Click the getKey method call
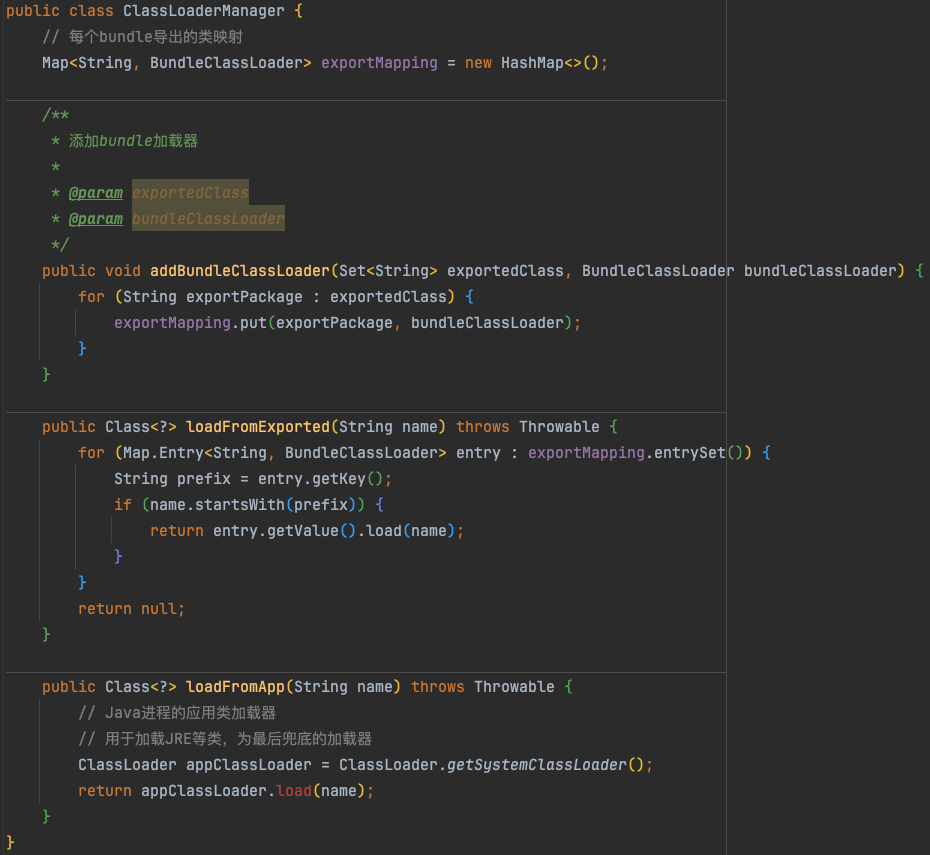This screenshot has height=855, width=930. pos(339,479)
